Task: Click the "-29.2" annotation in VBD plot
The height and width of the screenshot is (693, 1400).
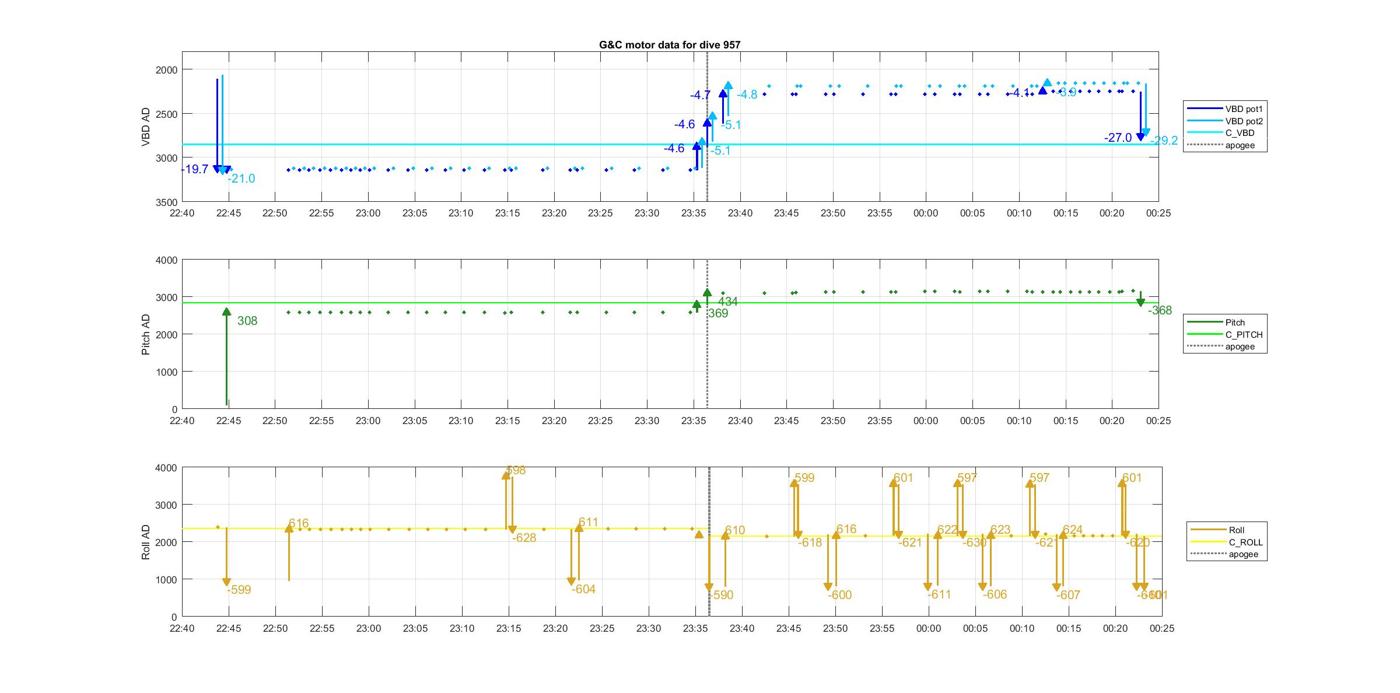Action: [x=1164, y=141]
